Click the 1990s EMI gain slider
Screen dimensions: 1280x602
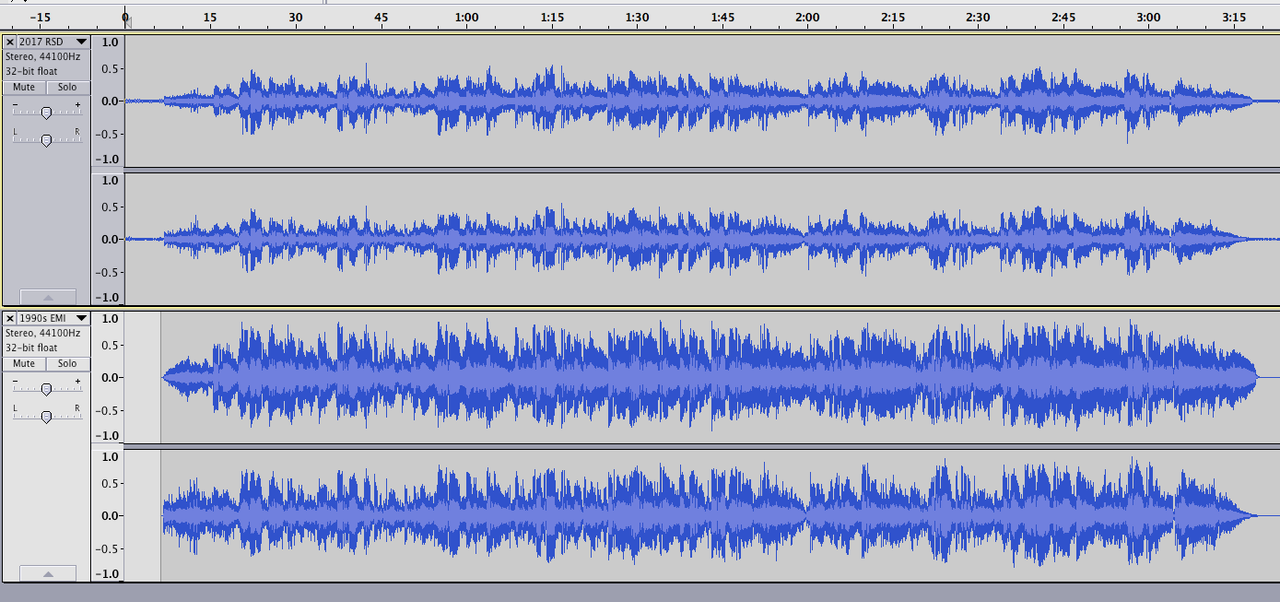pos(46,389)
